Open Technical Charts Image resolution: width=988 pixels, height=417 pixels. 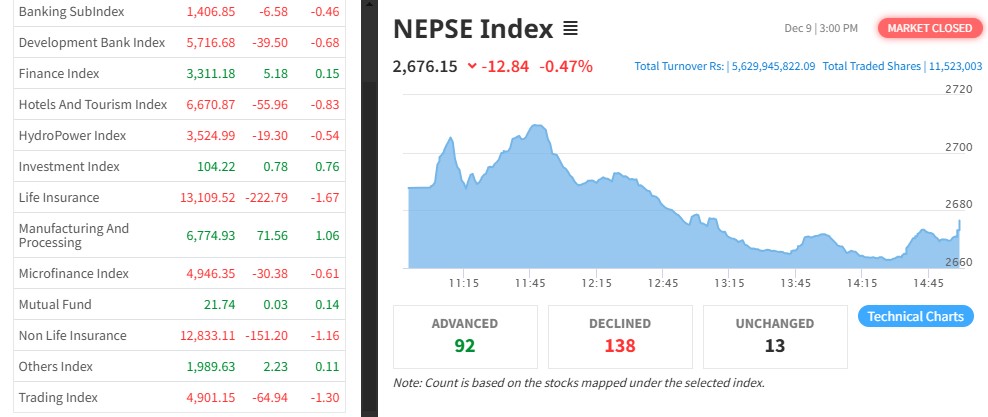pos(915,317)
